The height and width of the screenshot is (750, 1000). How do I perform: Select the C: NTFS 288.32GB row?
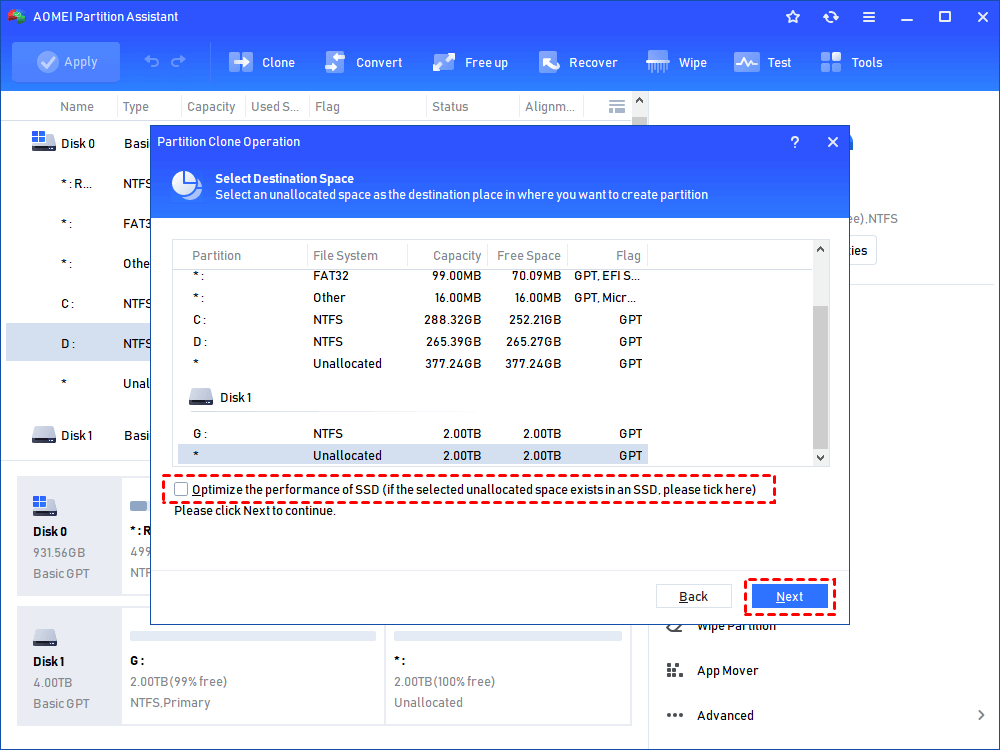point(413,320)
